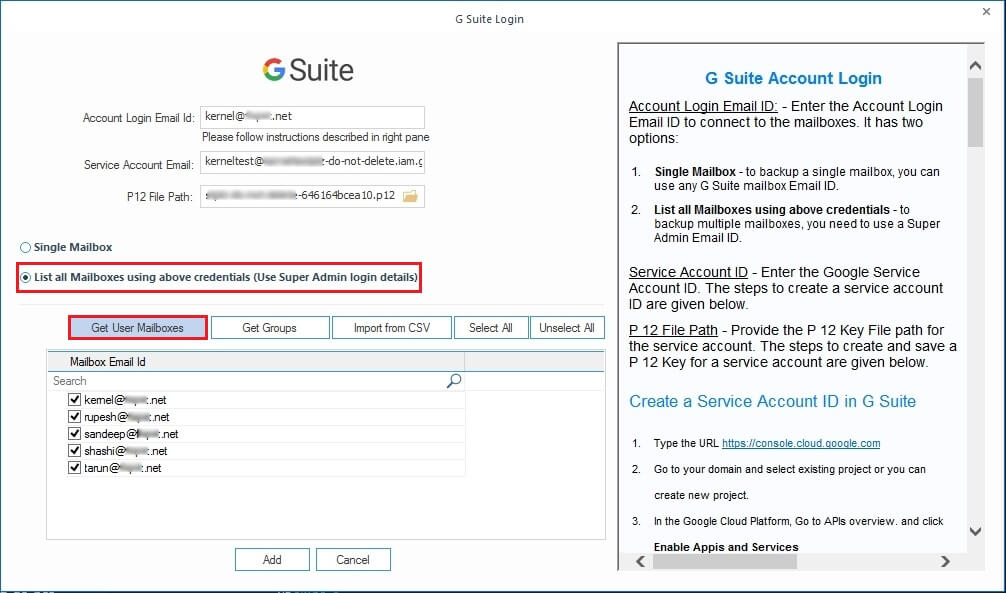The image size is (1006, 593).
Task: Uncheck the sandeep mailbox checkbox
Action: point(74,433)
